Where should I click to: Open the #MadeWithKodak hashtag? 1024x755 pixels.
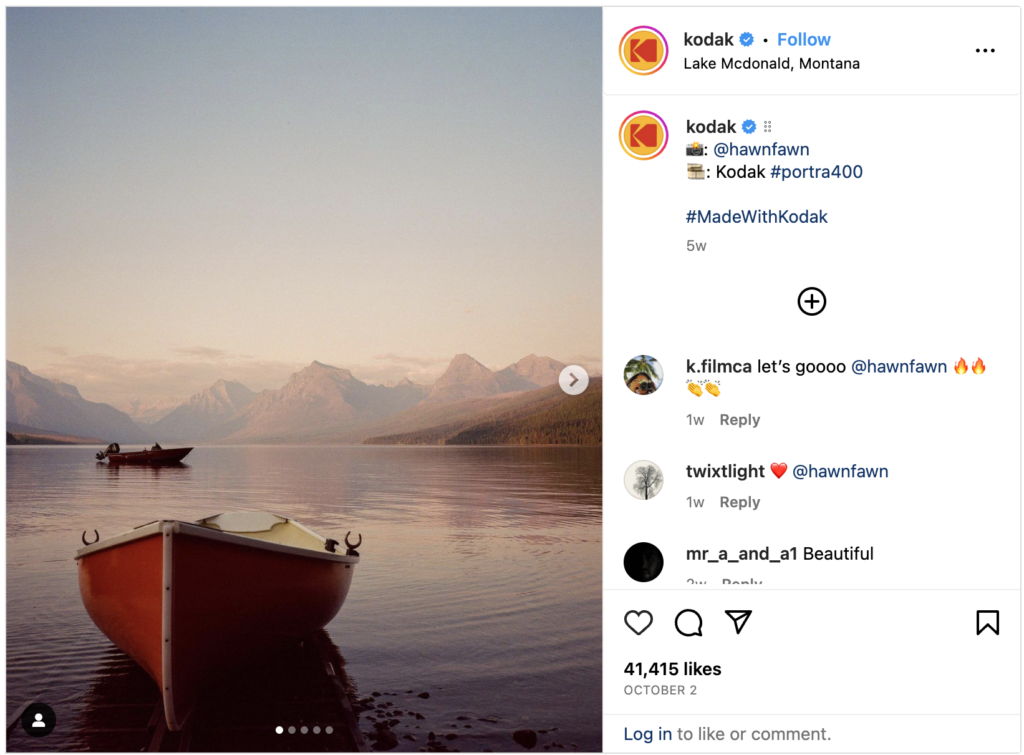[756, 217]
